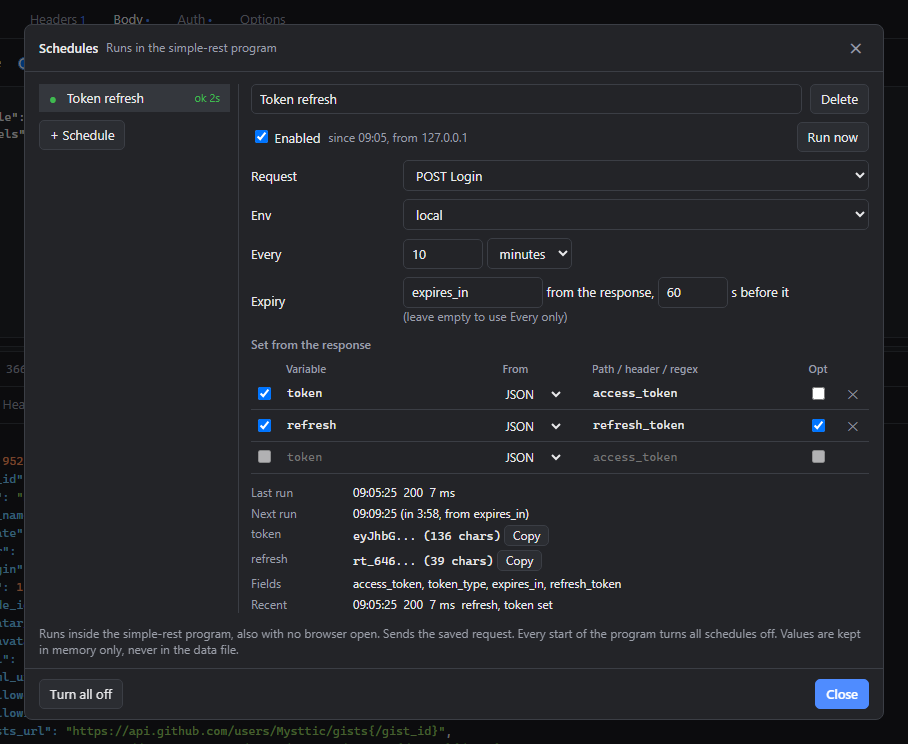
Task: Edit the refresh_token path field
Action: pos(695,426)
